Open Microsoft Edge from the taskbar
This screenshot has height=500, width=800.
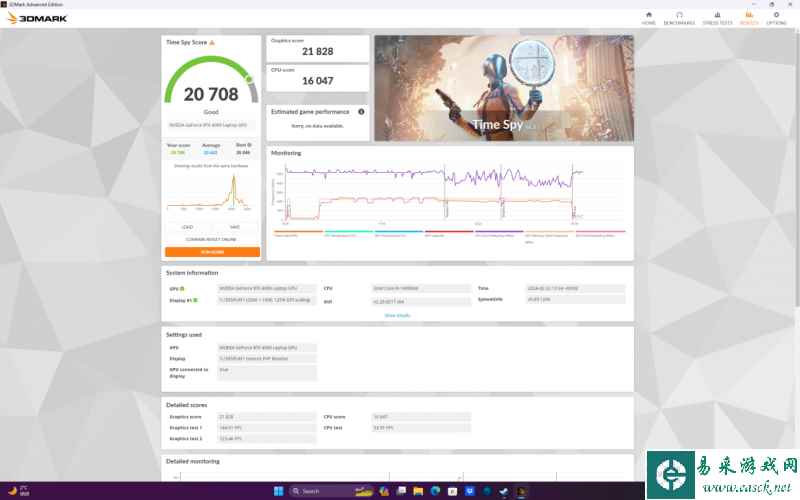coord(435,491)
